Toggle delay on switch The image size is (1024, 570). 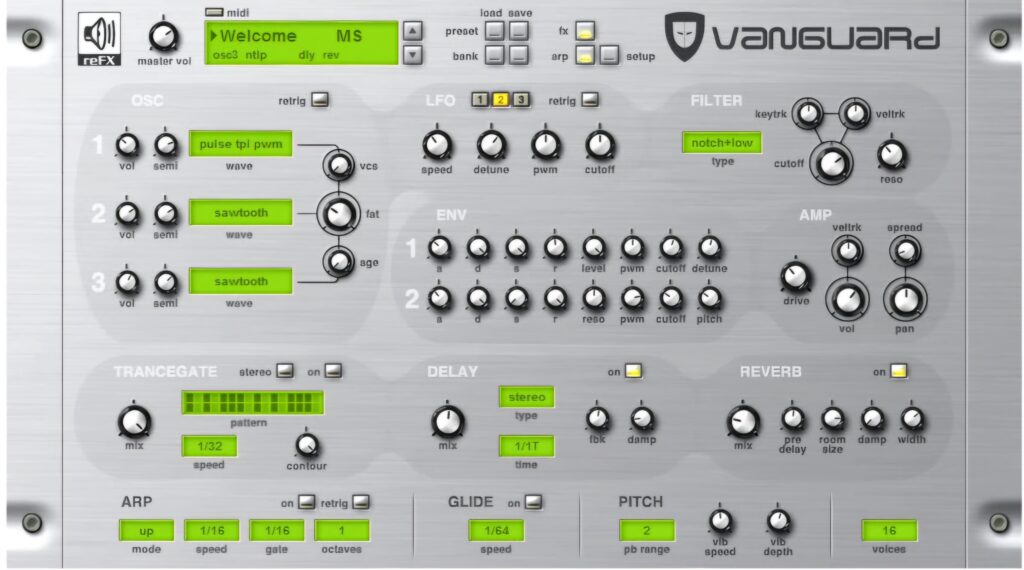[x=633, y=371]
